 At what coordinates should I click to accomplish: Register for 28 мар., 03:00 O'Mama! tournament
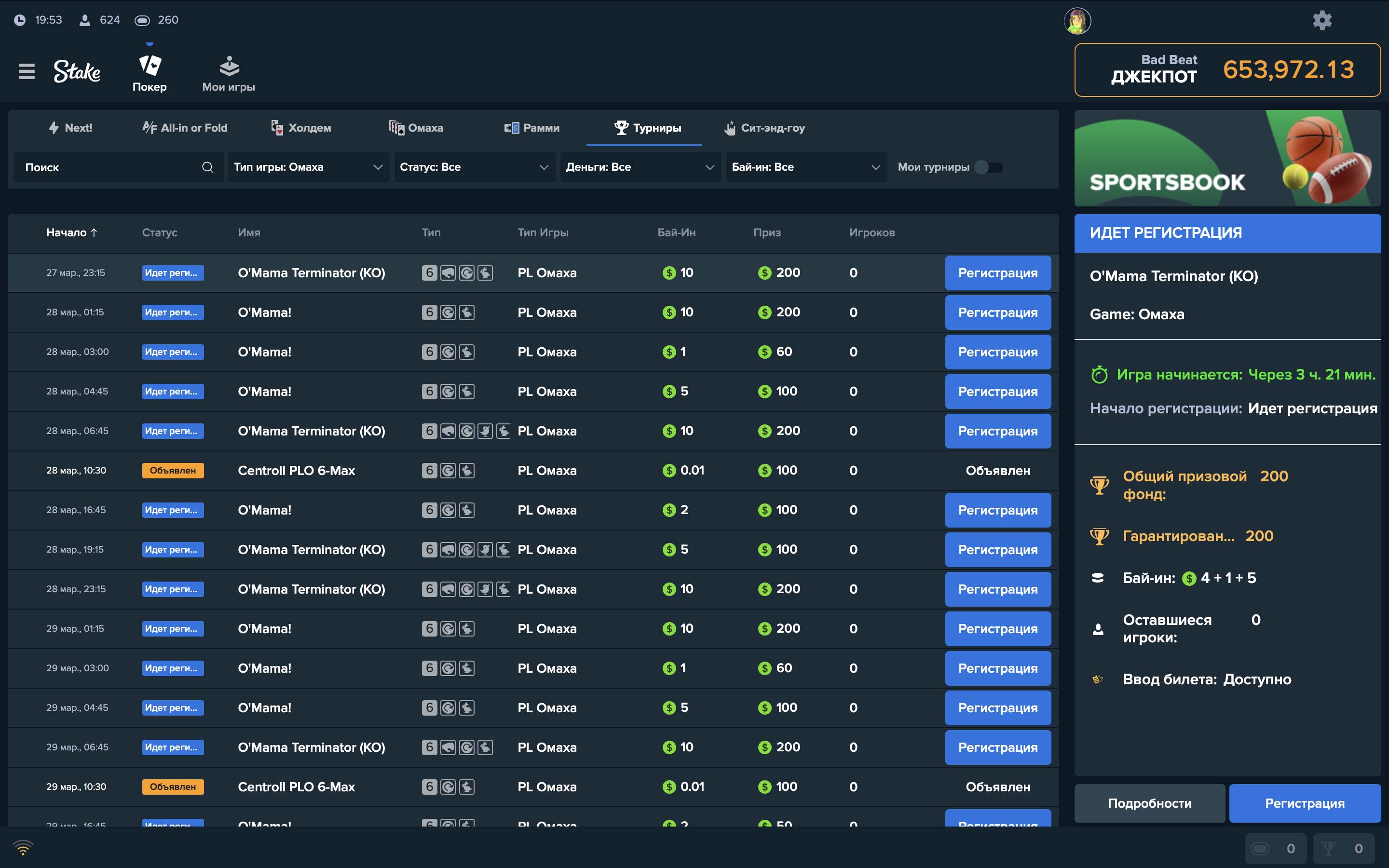997,352
